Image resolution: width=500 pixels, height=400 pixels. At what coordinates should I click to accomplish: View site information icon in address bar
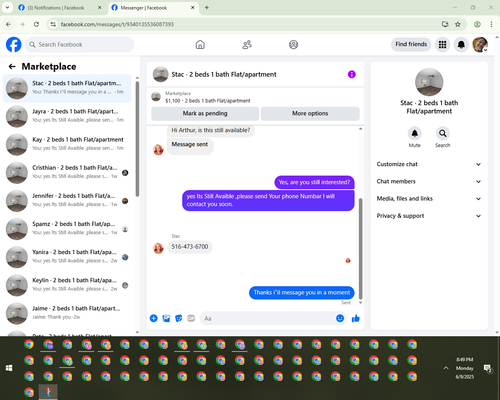tap(53, 24)
